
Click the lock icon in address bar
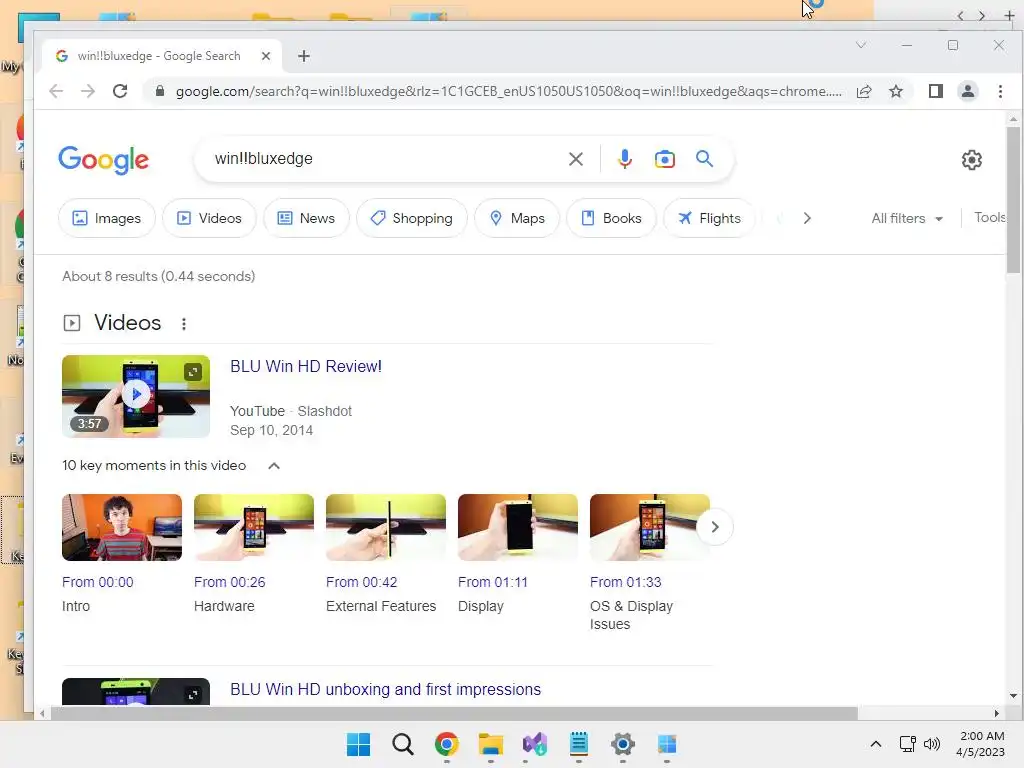click(x=159, y=91)
